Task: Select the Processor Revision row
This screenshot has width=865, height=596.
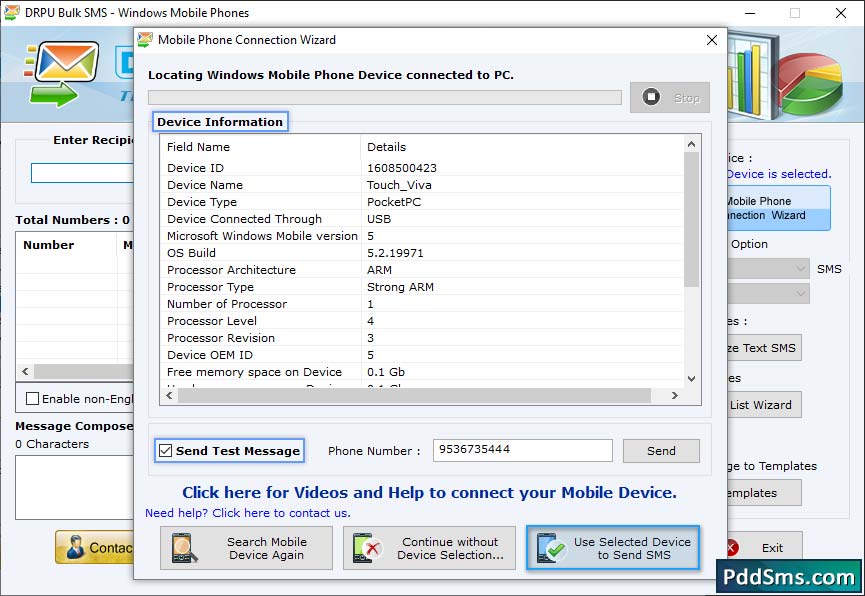Action: pyautogui.click(x=422, y=338)
